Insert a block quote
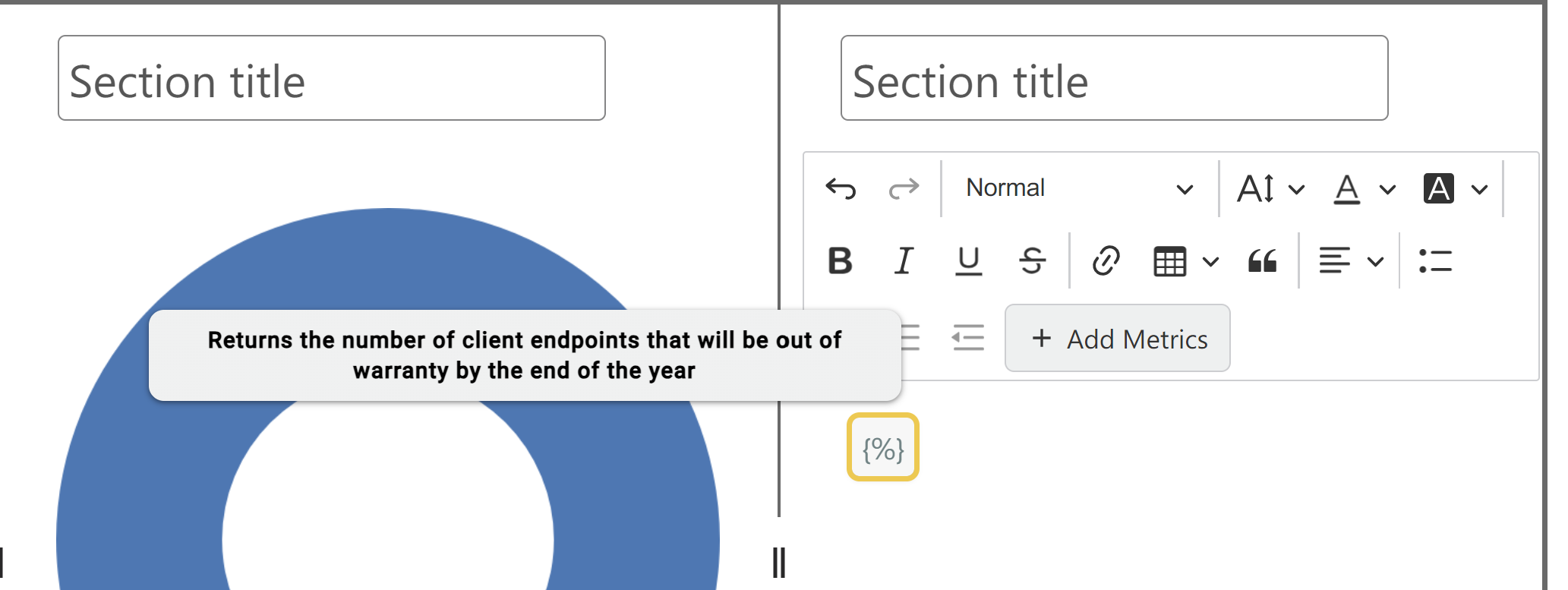The width and height of the screenshot is (1568, 590). pyautogui.click(x=1262, y=261)
